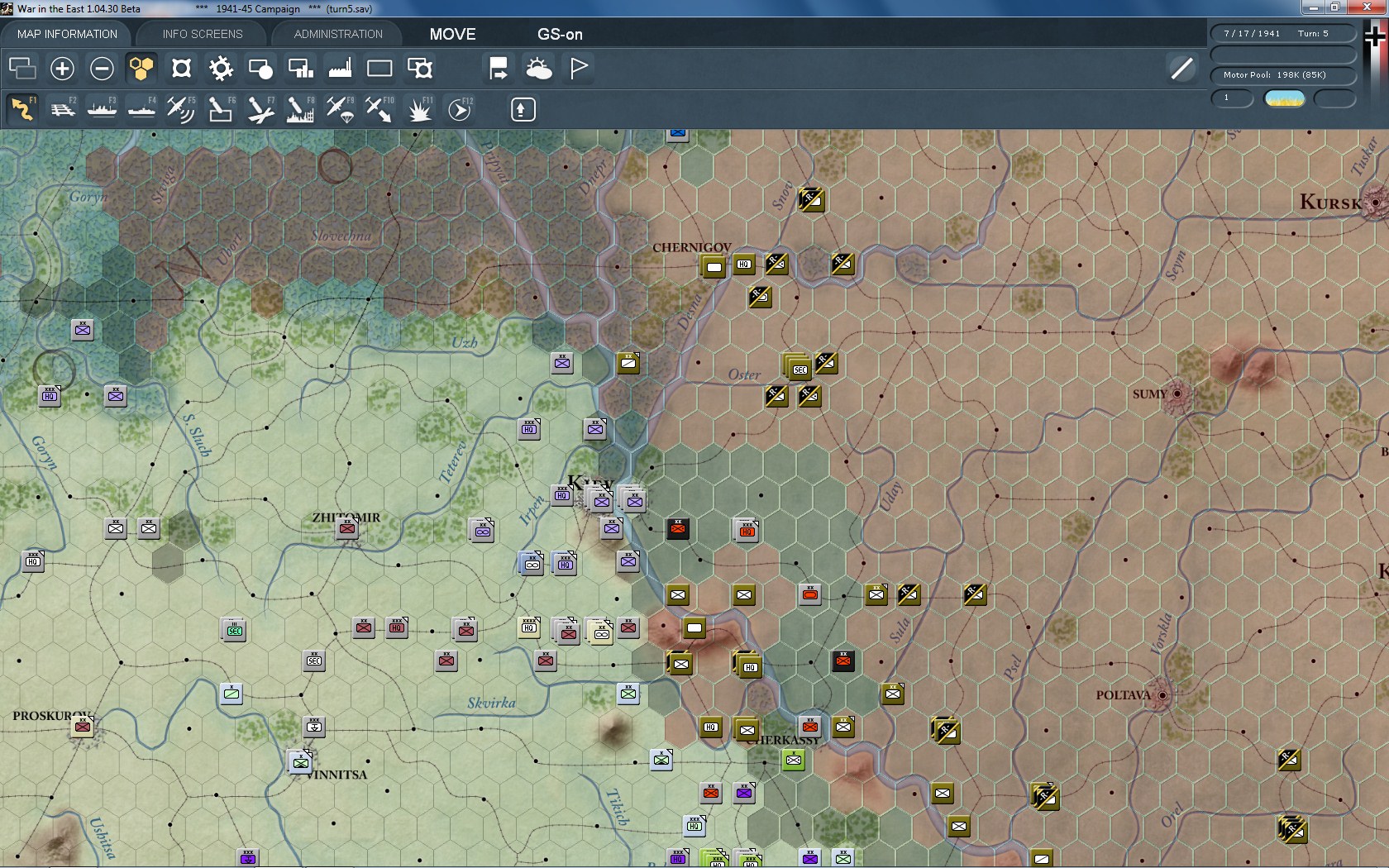The image size is (1389, 868).
Task: Zoom out the map with minus icon
Action: [102, 68]
